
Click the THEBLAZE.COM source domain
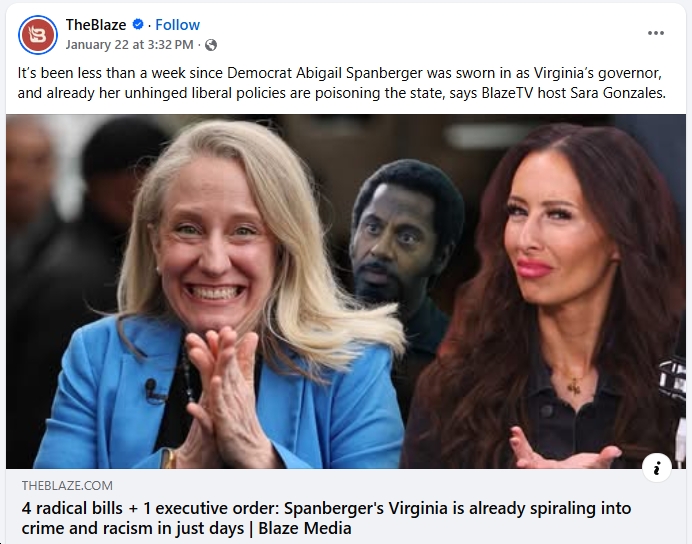tap(67, 485)
